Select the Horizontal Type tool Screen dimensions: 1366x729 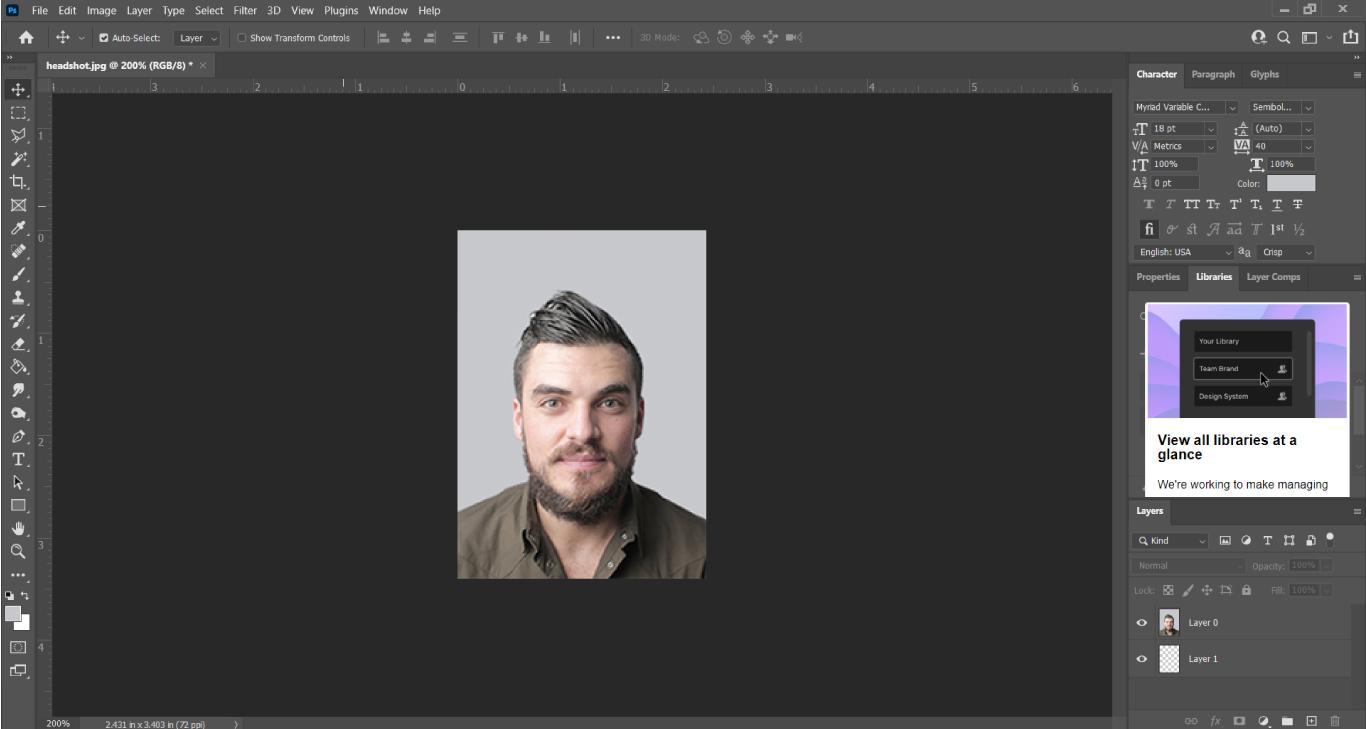coord(18,459)
